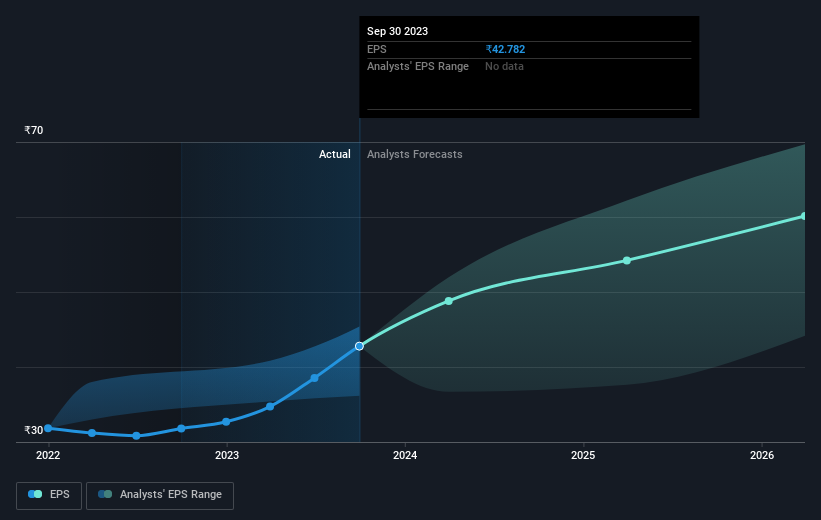Image resolution: width=821 pixels, height=520 pixels.
Task: Click the EPS data point in late 2022
Action: tap(181, 428)
